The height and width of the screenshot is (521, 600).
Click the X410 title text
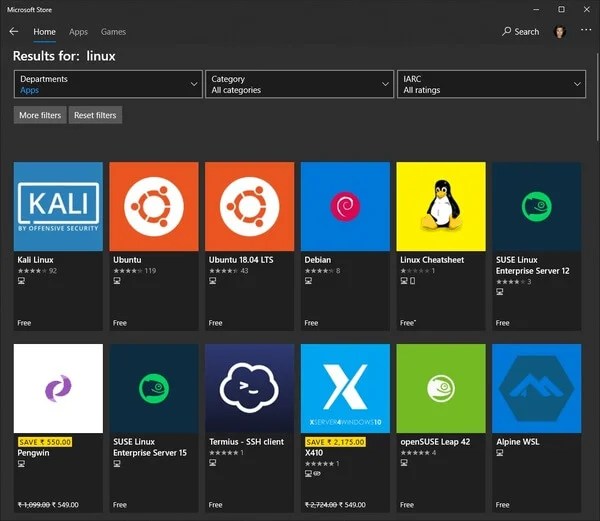[314, 453]
